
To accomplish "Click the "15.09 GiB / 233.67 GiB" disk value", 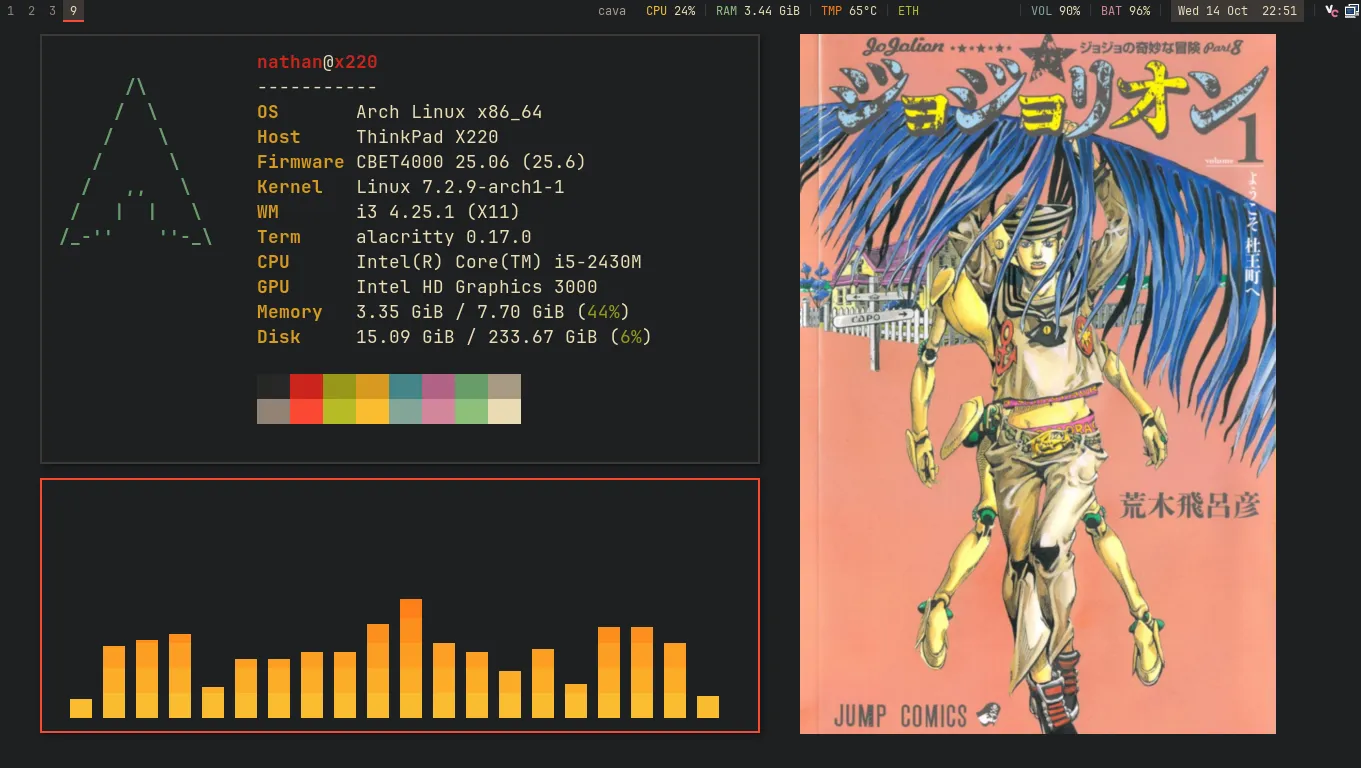I will pyautogui.click(x=477, y=337).
